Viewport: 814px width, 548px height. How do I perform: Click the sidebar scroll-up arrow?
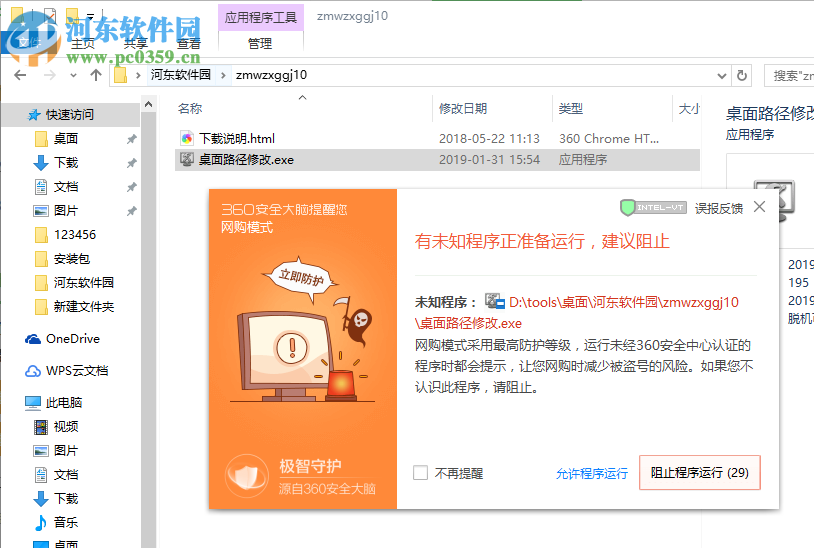coord(148,105)
